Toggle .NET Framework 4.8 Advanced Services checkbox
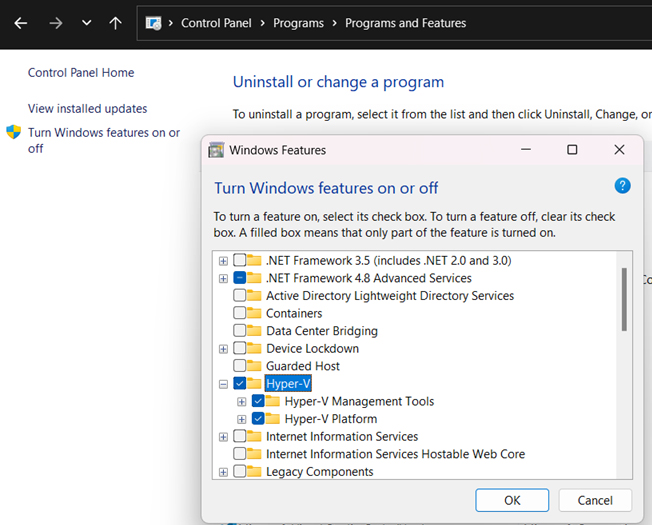This screenshot has height=525, width=652. click(x=240, y=278)
